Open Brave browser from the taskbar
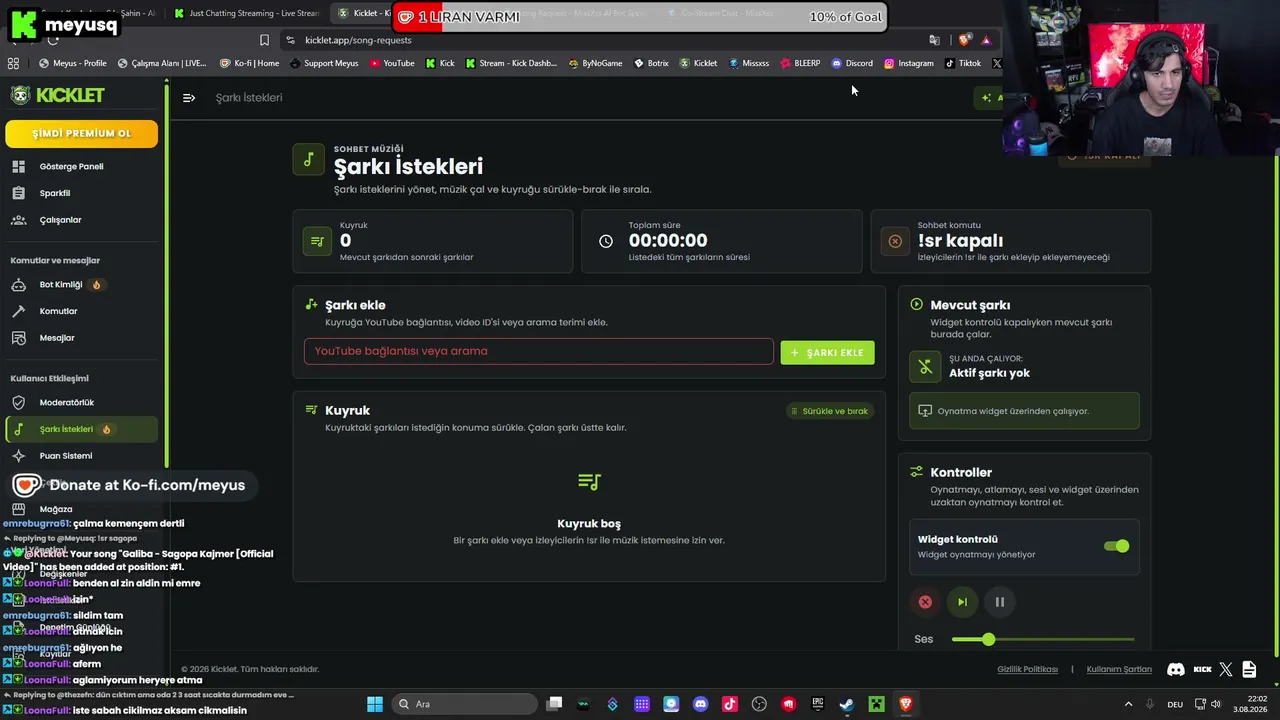This screenshot has width=1280, height=720. pyautogui.click(x=905, y=704)
